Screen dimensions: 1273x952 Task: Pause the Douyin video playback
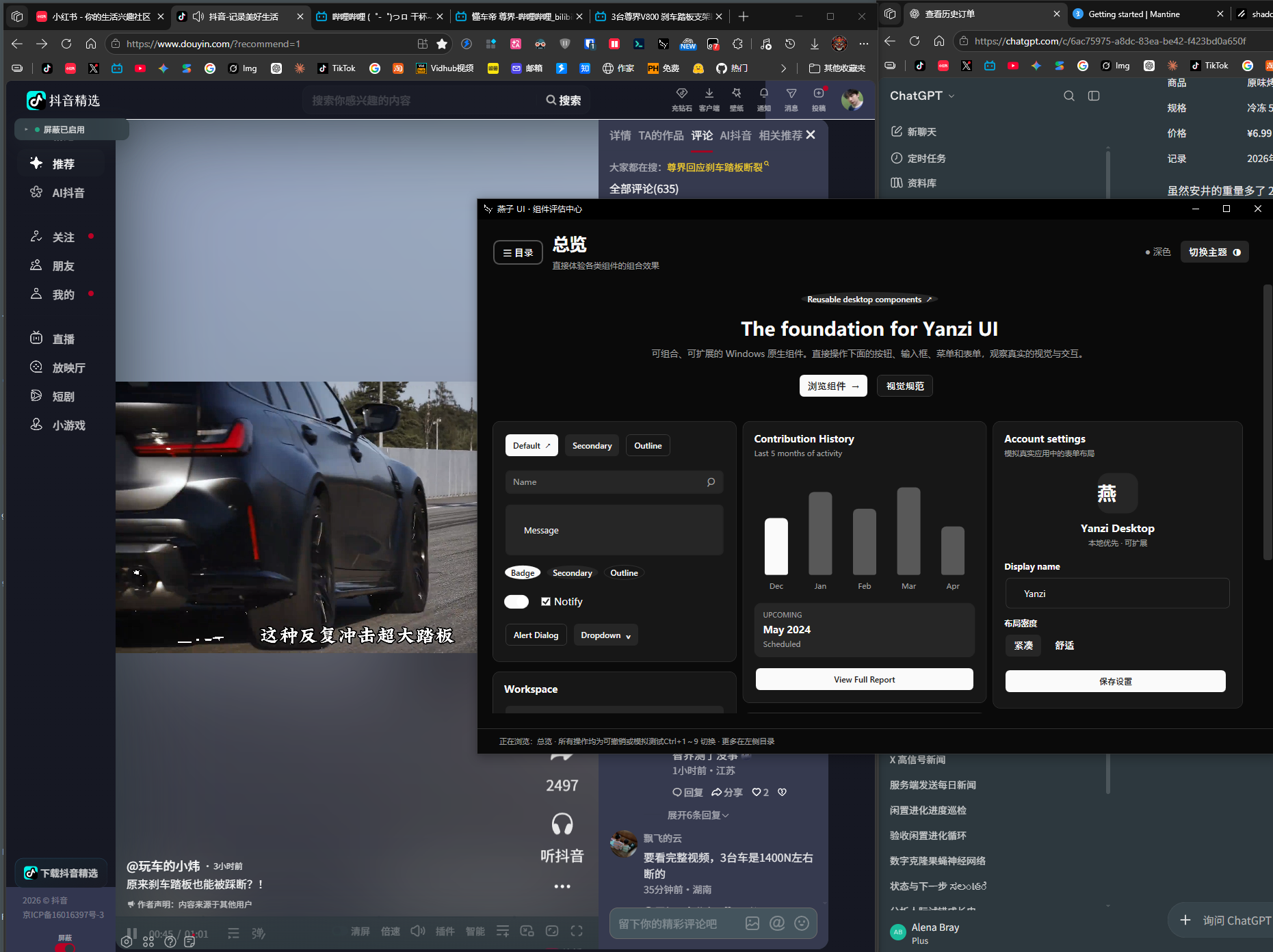point(132,934)
